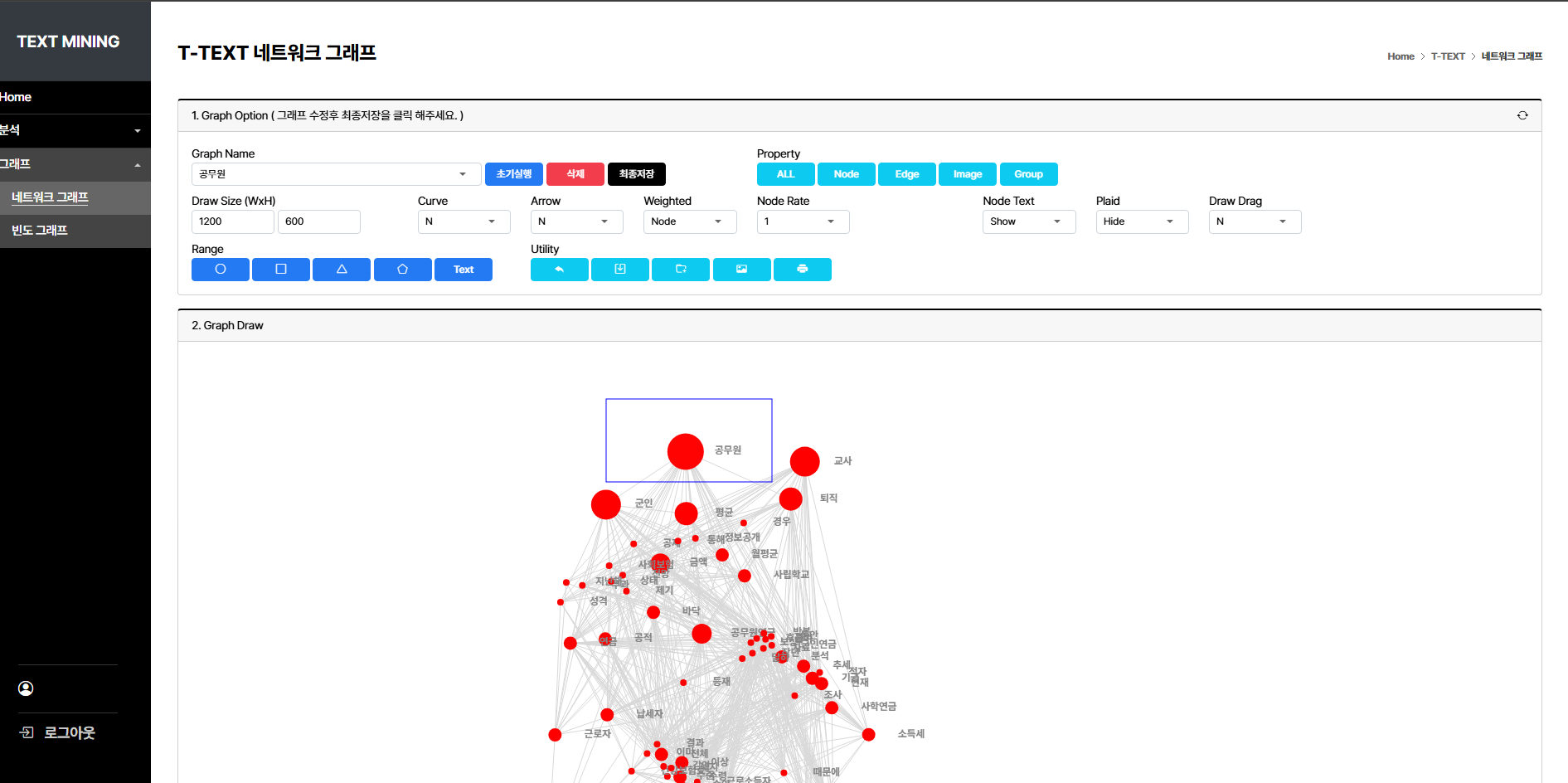
Task: Open the Curve dropdown
Action: pos(463,221)
